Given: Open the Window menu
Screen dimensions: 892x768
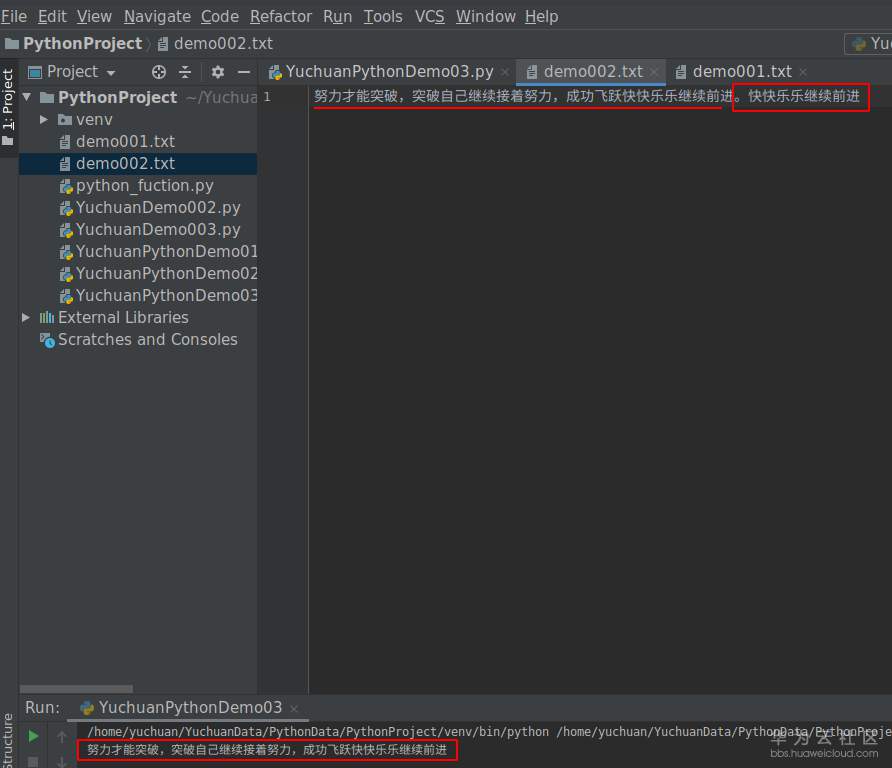Looking at the screenshot, I should click(485, 16).
